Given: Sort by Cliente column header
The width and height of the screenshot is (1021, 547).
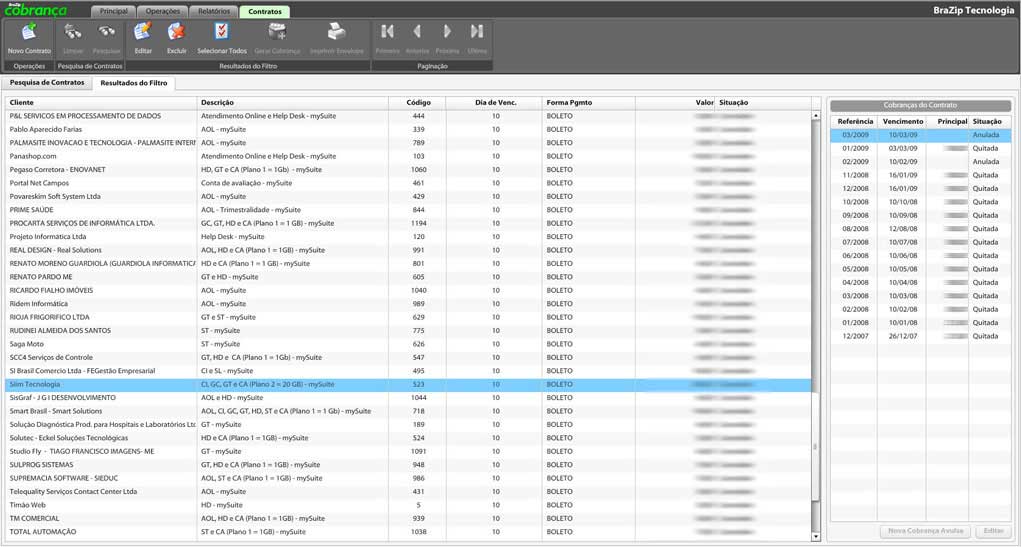Looking at the screenshot, I should tap(102, 103).
